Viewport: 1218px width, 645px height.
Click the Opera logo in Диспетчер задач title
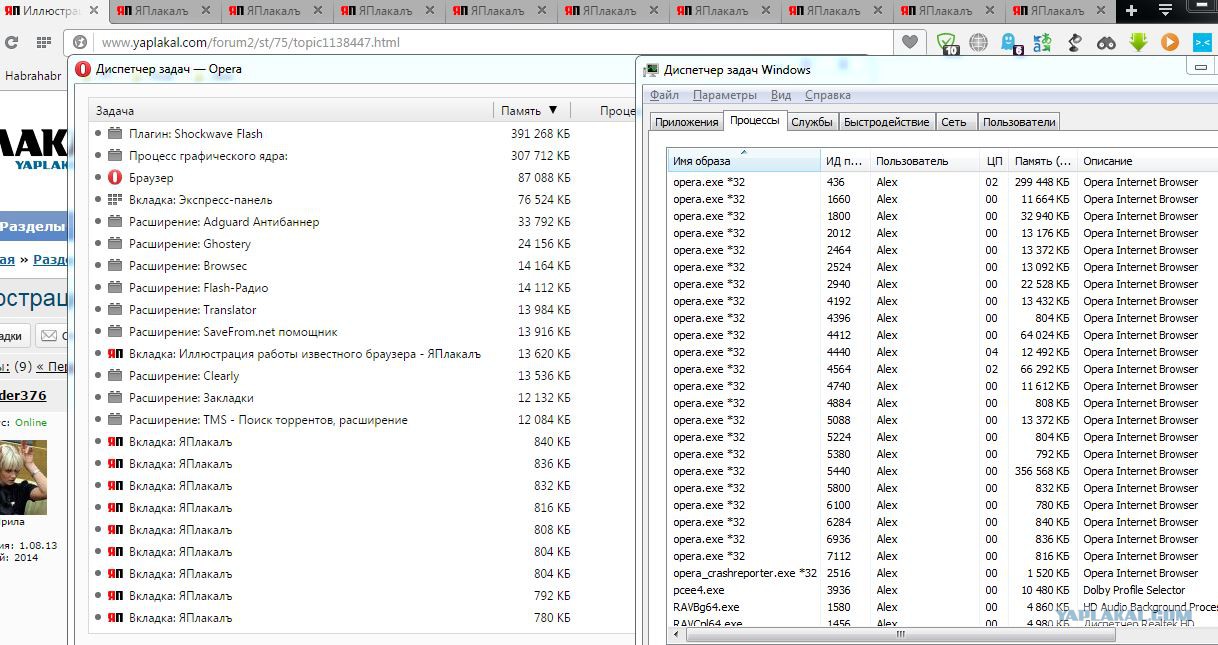(85, 69)
